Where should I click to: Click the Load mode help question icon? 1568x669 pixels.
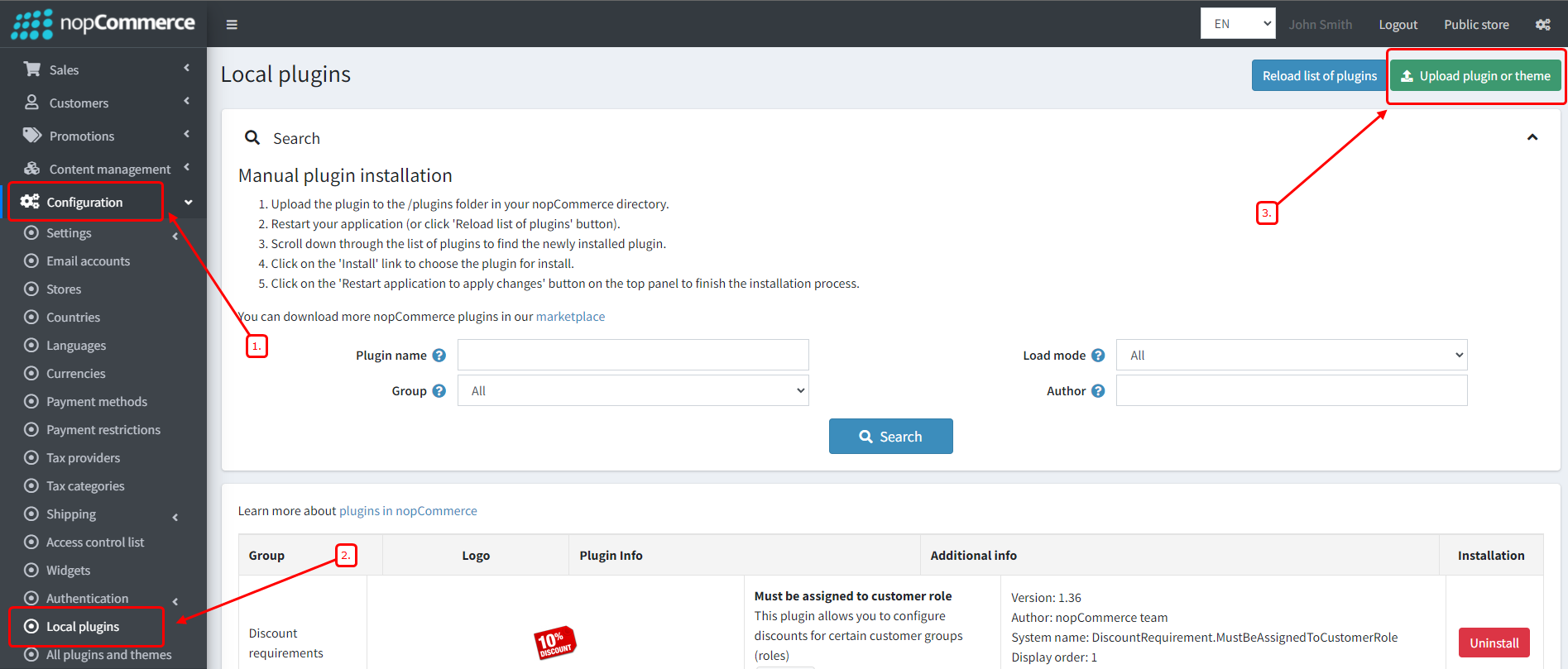(x=1098, y=355)
